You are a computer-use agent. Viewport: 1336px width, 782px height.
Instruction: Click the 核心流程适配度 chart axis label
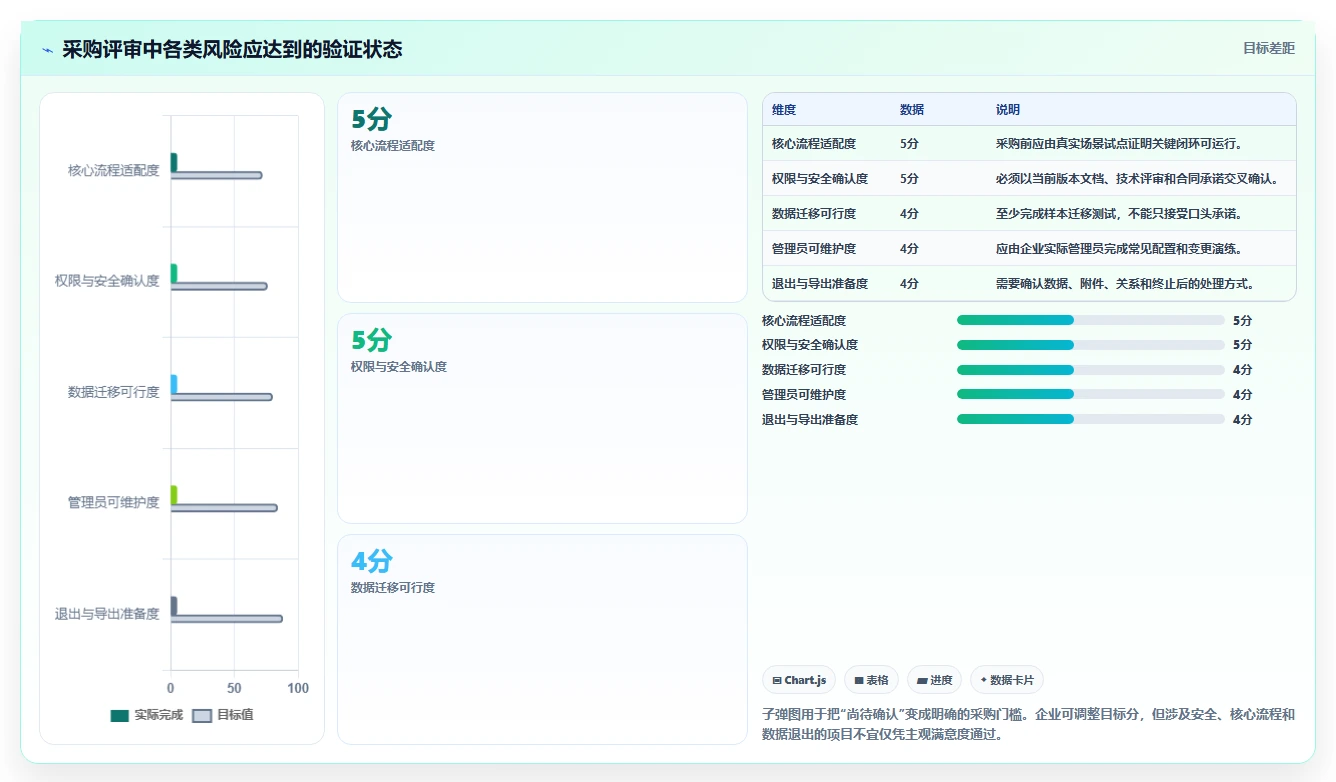114,171
